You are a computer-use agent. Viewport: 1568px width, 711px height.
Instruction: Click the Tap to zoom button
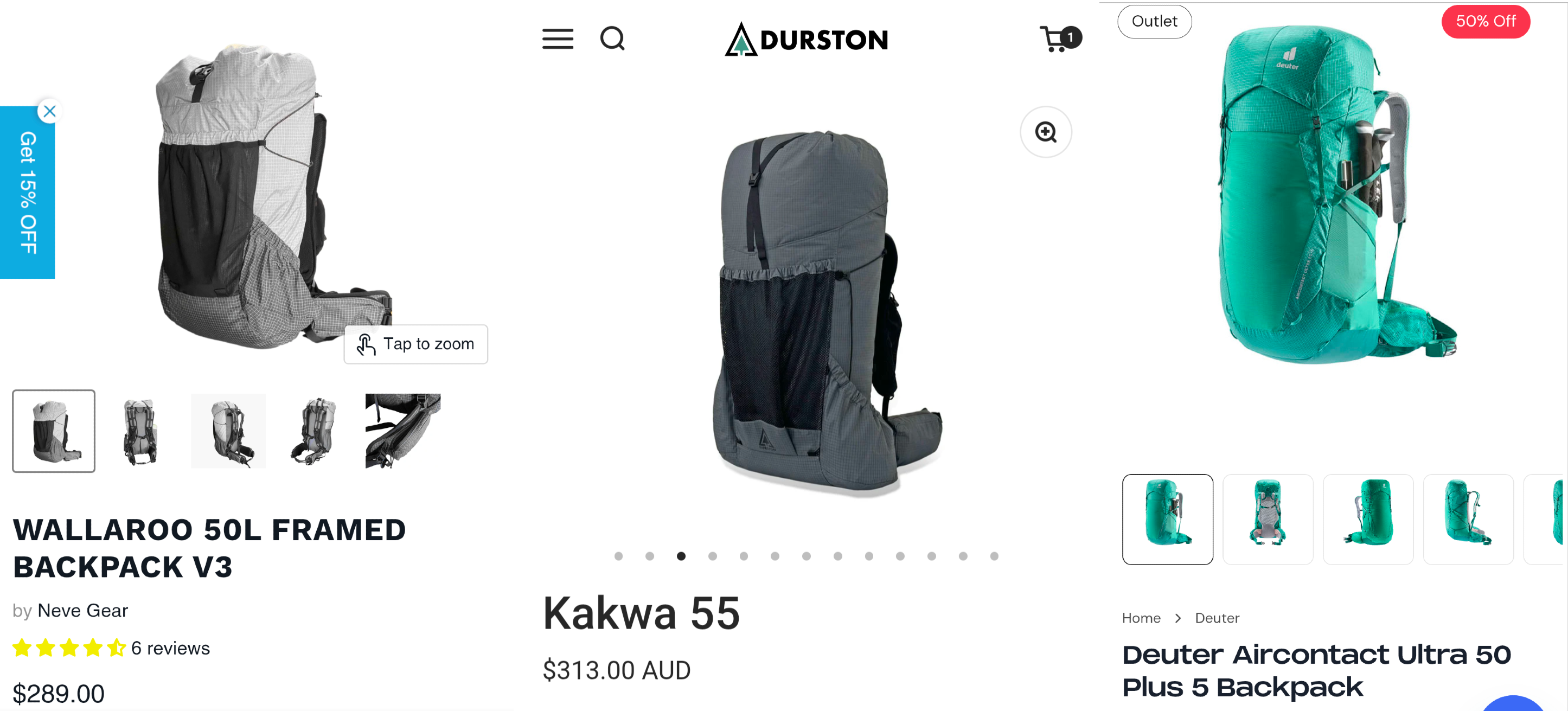point(416,344)
